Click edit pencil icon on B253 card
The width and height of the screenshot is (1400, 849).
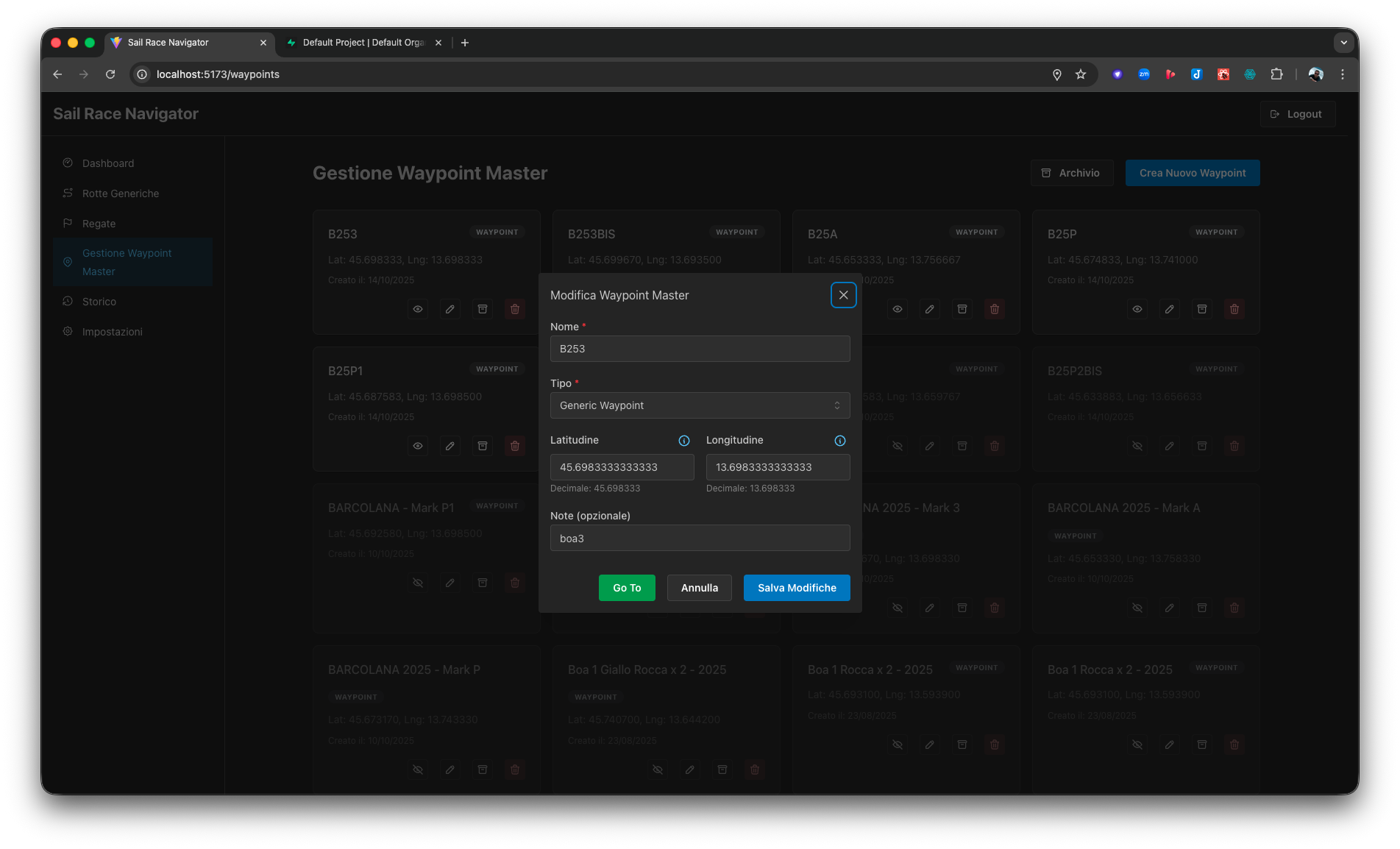[450, 309]
